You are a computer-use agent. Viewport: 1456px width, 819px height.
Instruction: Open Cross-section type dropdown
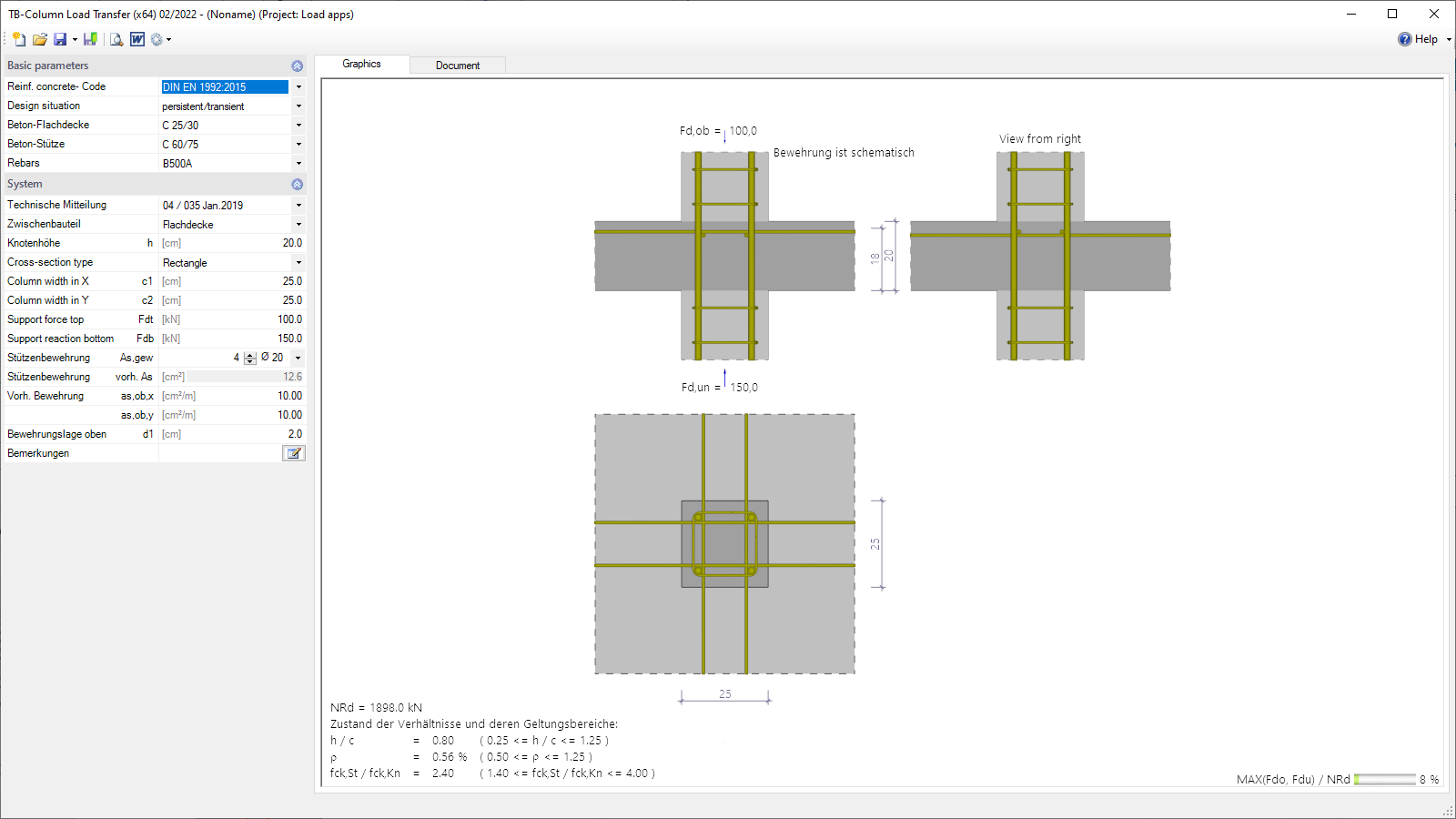coord(298,262)
